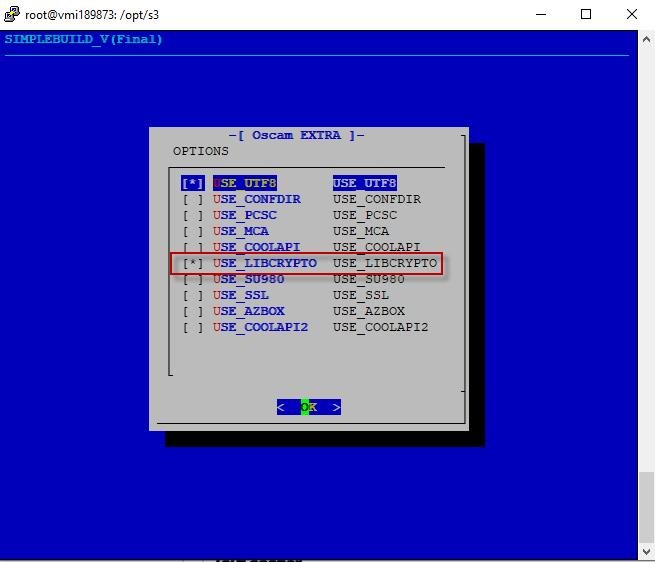Uncheck the USE_LIBCRYPTO checkbox
Image resolution: width=655 pixels, height=562 pixels.
coord(193,263)
